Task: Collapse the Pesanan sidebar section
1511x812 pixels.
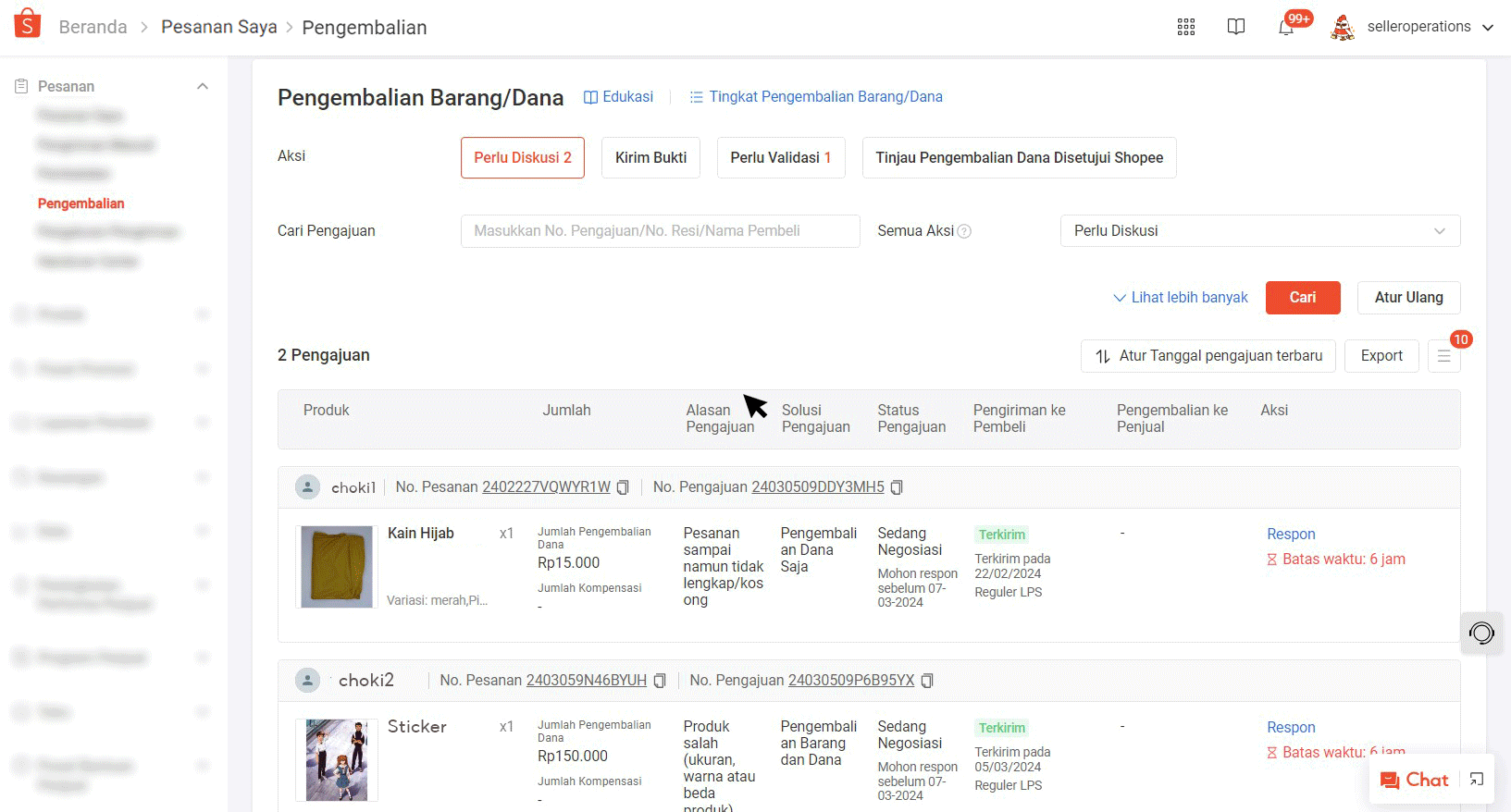Action: (202, 86)
